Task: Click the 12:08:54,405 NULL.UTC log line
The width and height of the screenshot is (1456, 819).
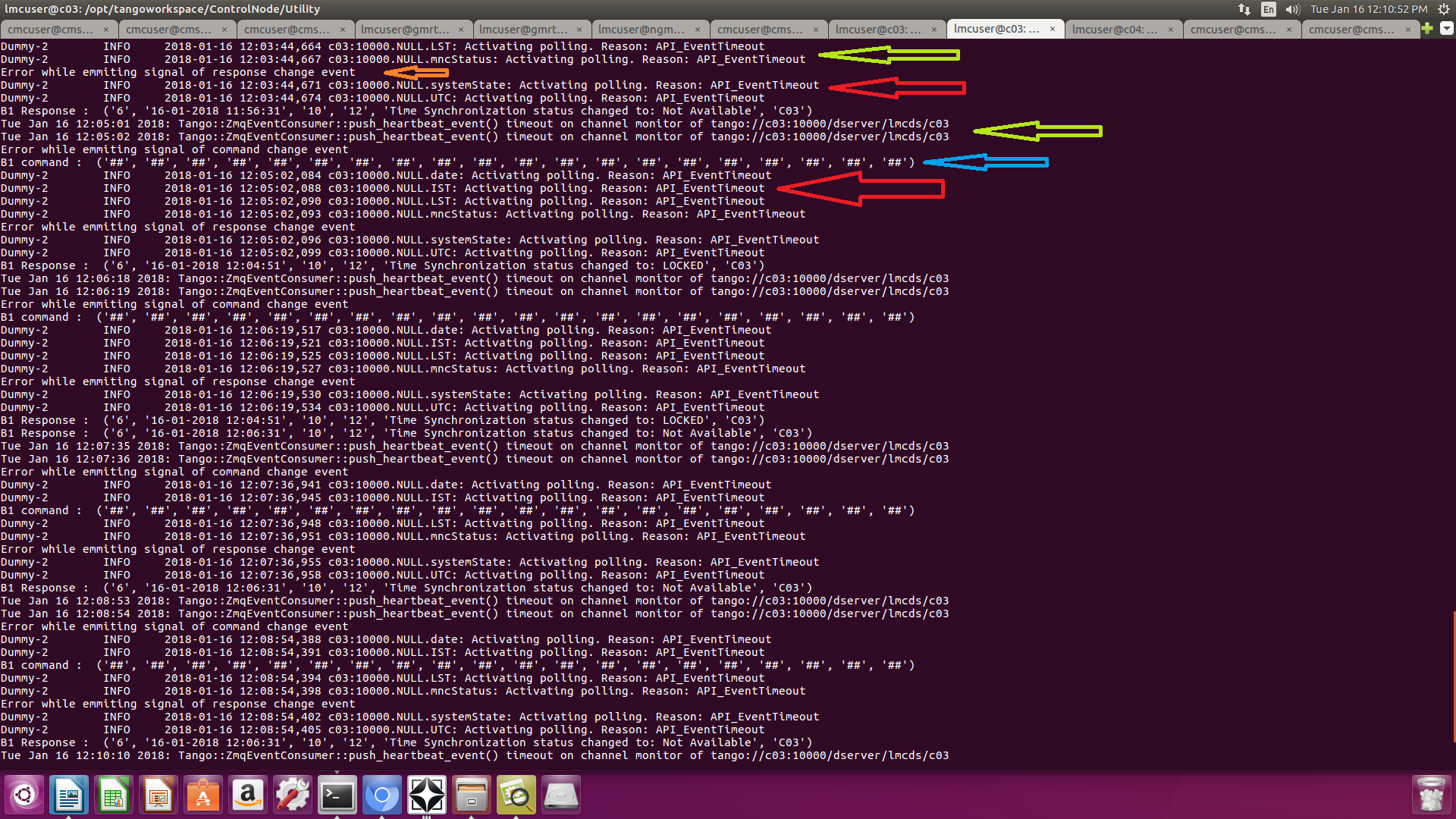Action: (382, 730)
